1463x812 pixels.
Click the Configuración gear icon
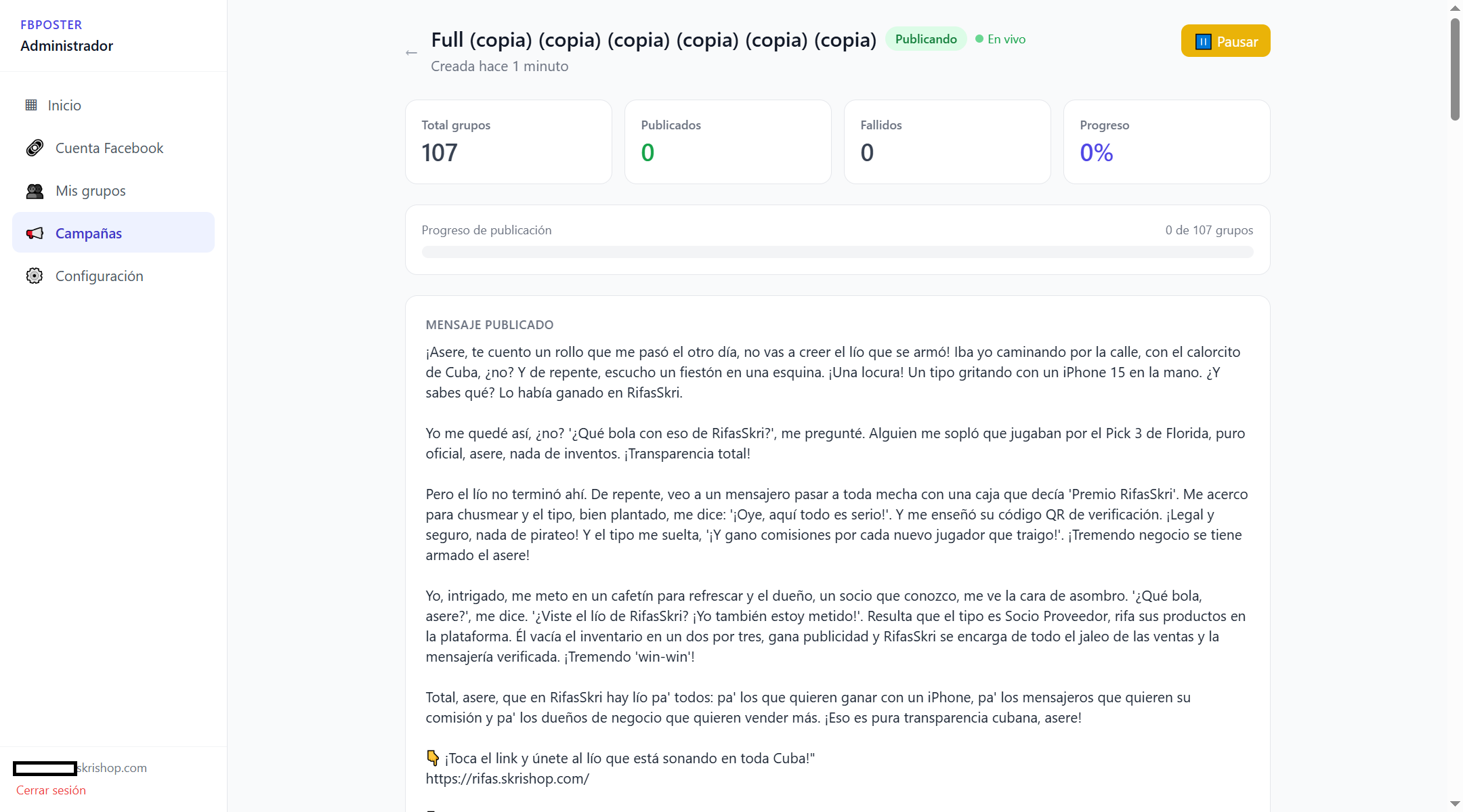[x=35, y=276]
